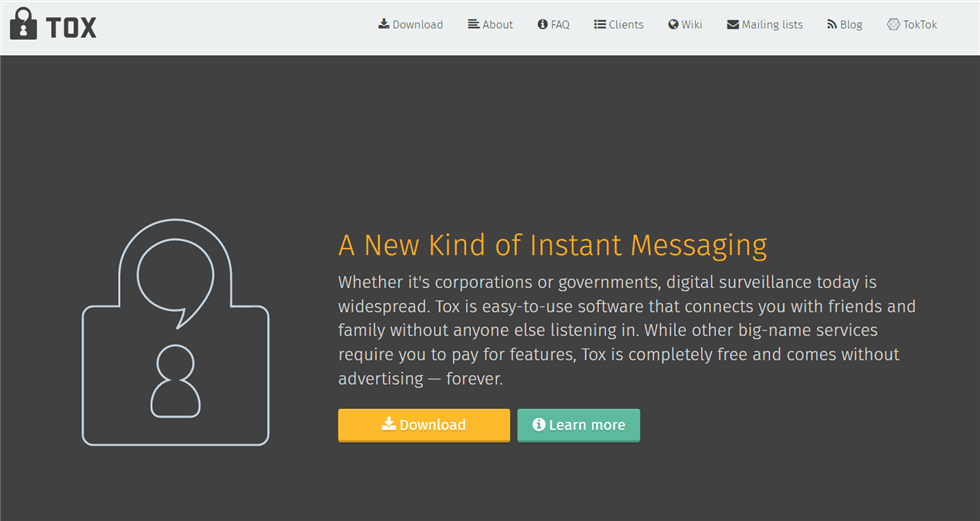Click the About lines icon in nav
The height and width of the screenshot is (521, 980).
(473, 24)
